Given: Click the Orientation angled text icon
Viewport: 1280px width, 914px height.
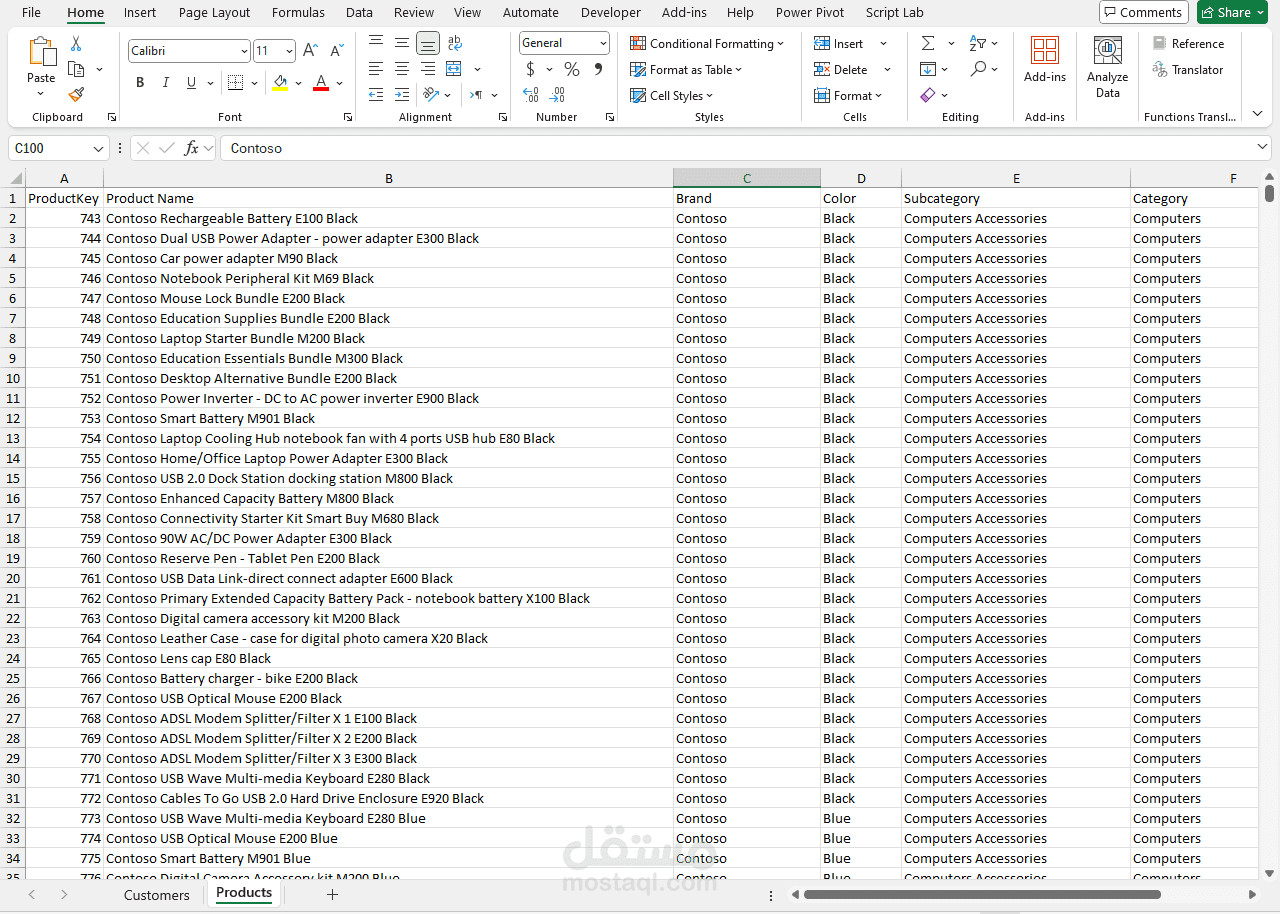Looking at the screenshot, I should click(431, 95).
